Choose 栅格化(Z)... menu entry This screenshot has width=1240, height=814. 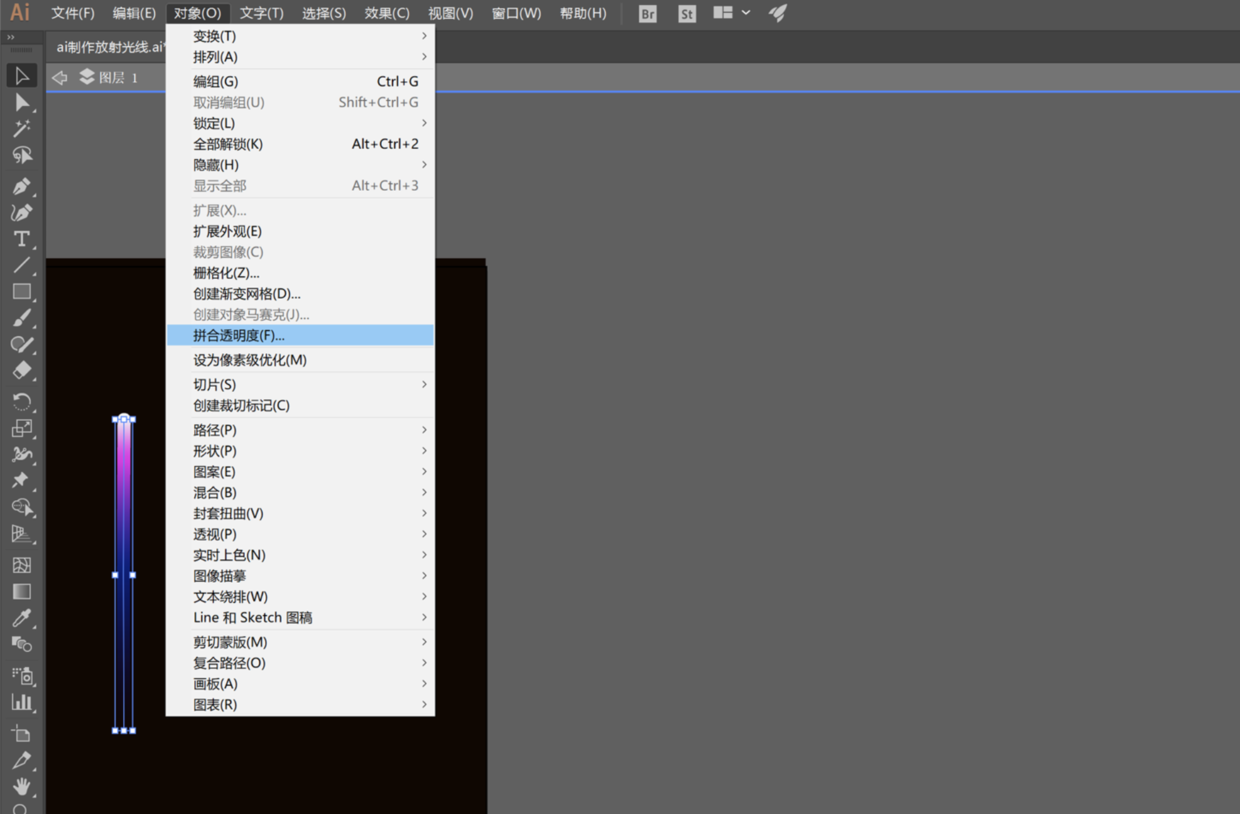point(300,273)
